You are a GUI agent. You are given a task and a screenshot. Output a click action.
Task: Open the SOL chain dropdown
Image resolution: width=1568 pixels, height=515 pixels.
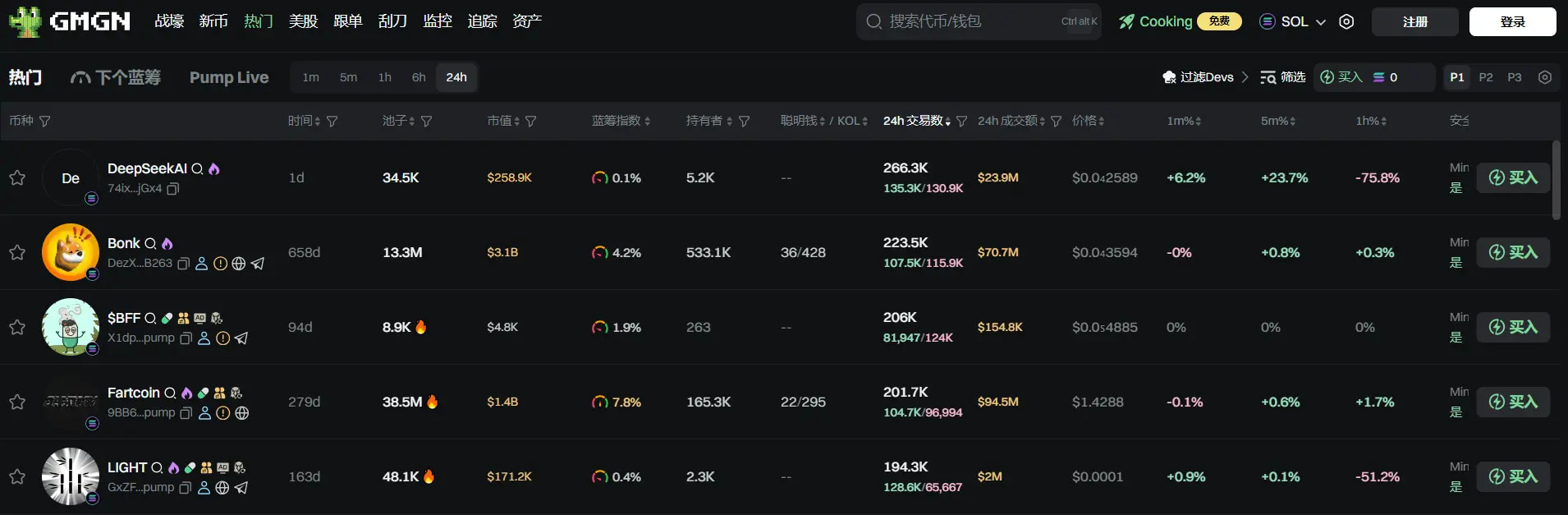tap(1293, 22)
